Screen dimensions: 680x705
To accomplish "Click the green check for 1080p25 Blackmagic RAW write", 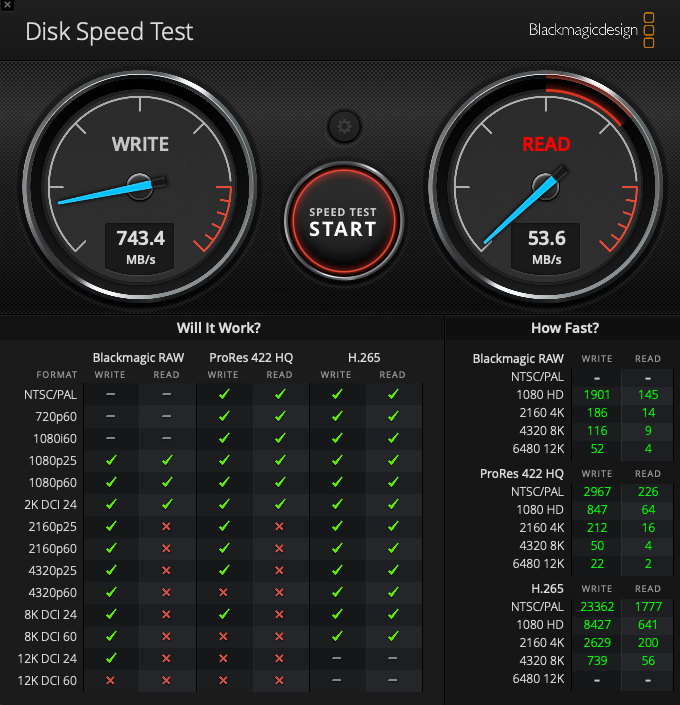I will coord(111,460).
